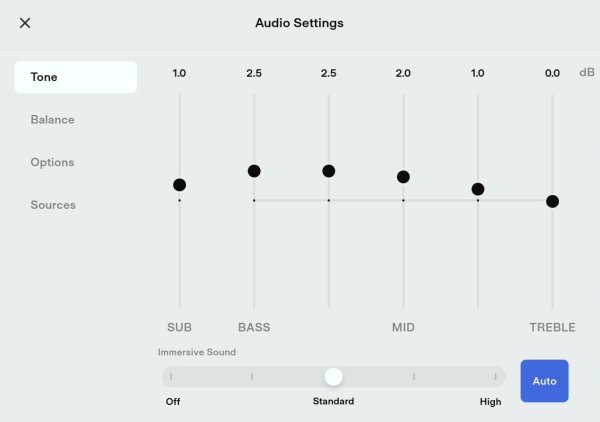Click the Auto button
The width and height of the screenshot is (600, 422).
click(544, 381)
